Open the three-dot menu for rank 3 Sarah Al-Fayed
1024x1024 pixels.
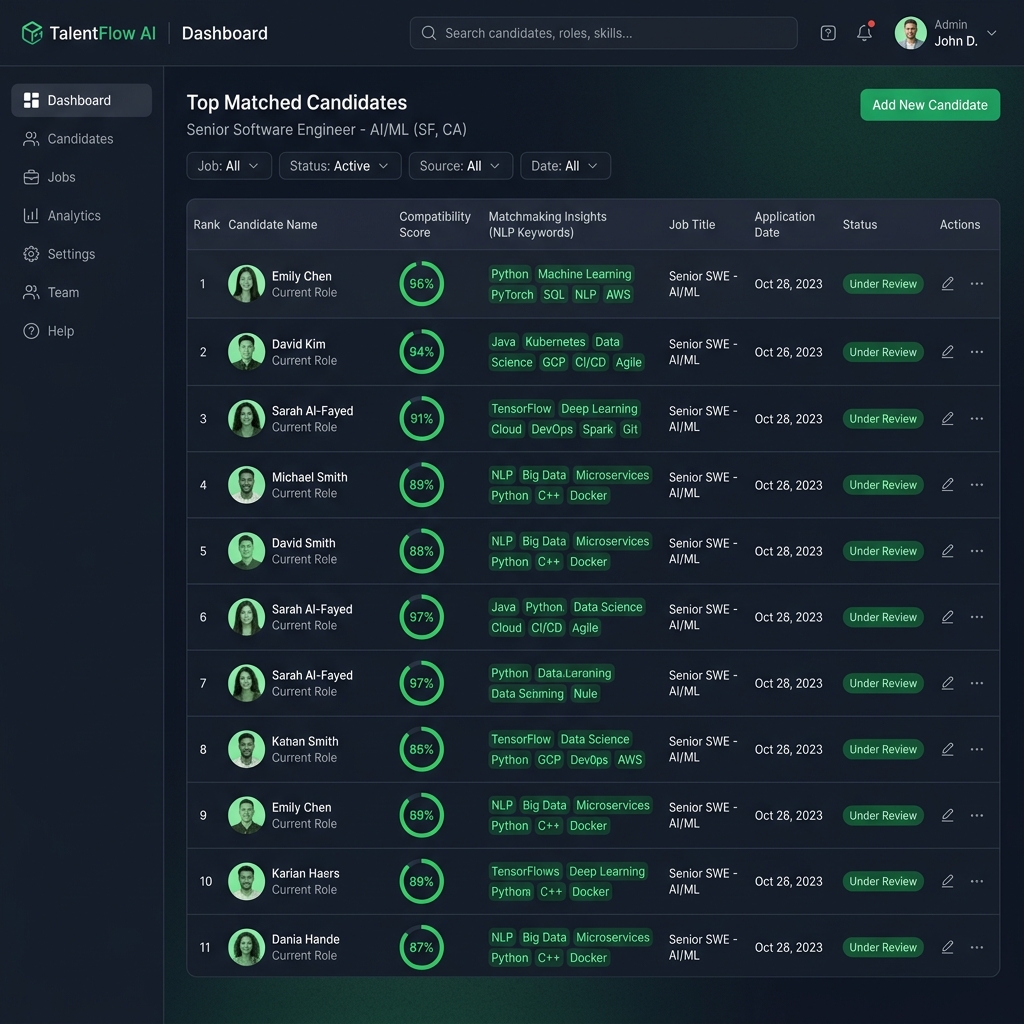tap(977, 419)
